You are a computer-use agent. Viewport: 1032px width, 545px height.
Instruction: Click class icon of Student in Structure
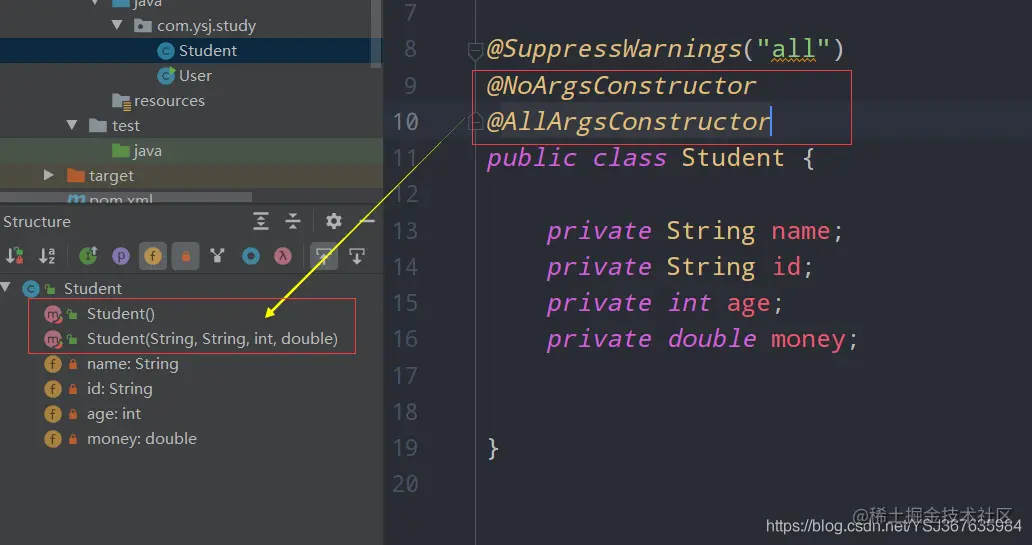point(31,288)
